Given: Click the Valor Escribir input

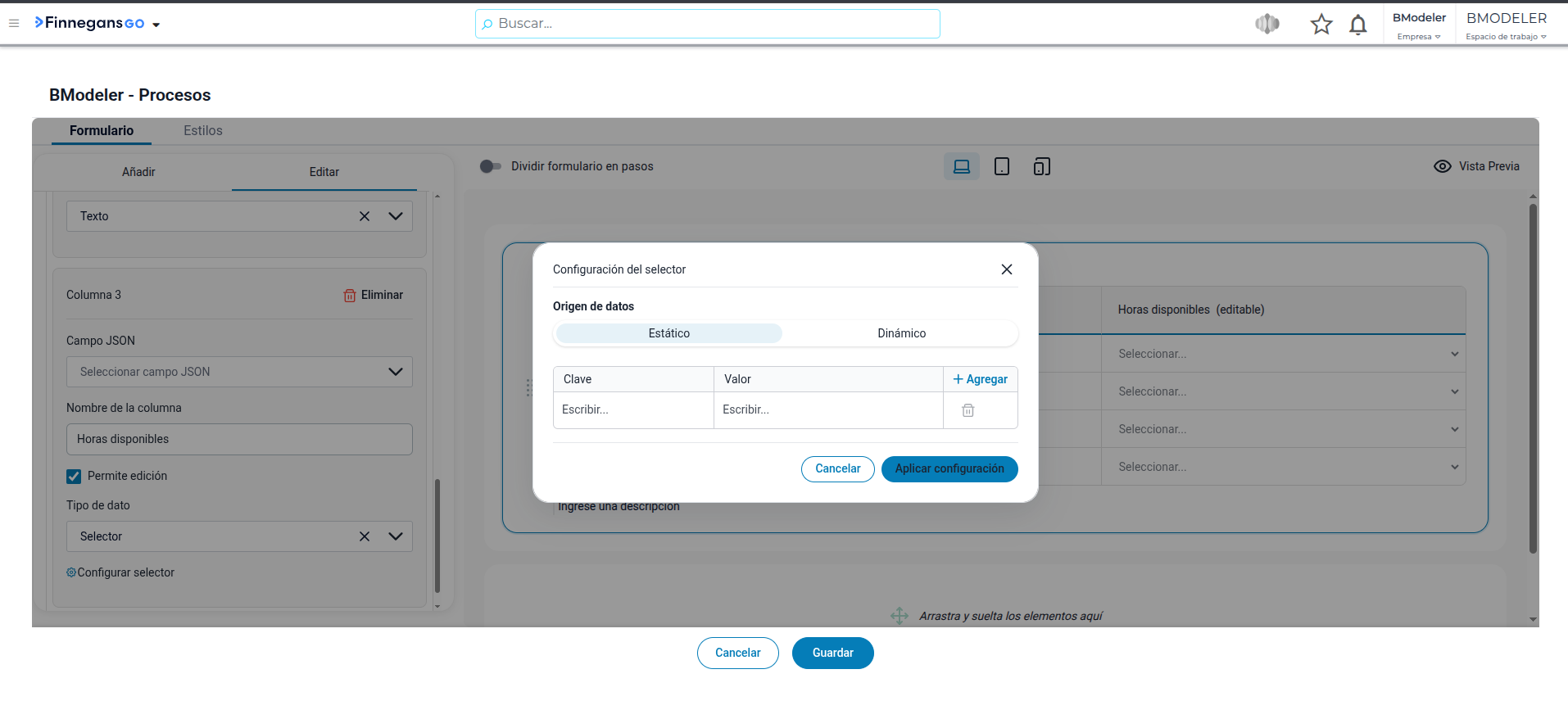Looking at the screenshot, I should tap(828, 409).
